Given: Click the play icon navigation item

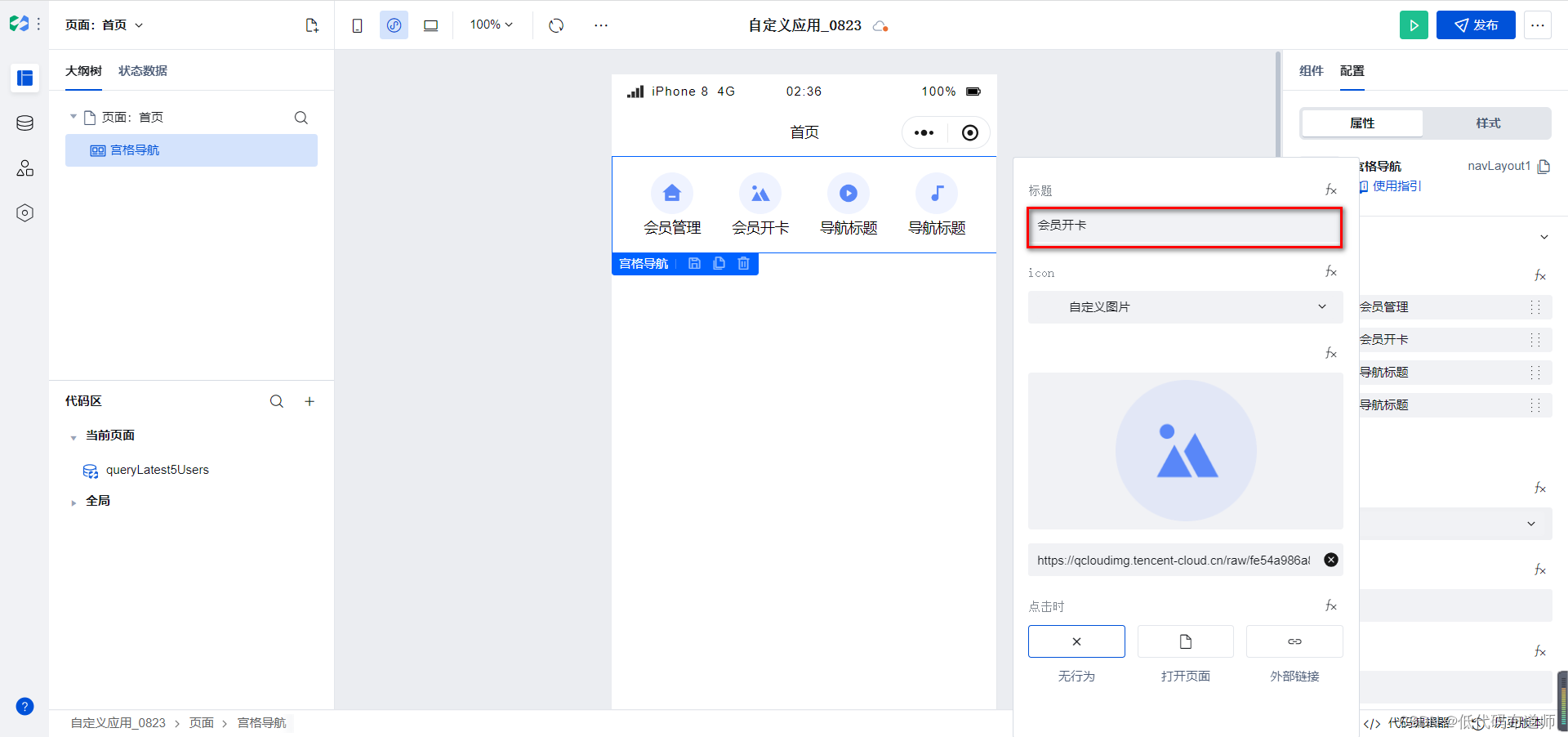Looking at the screenshot, I should (849, 194).
